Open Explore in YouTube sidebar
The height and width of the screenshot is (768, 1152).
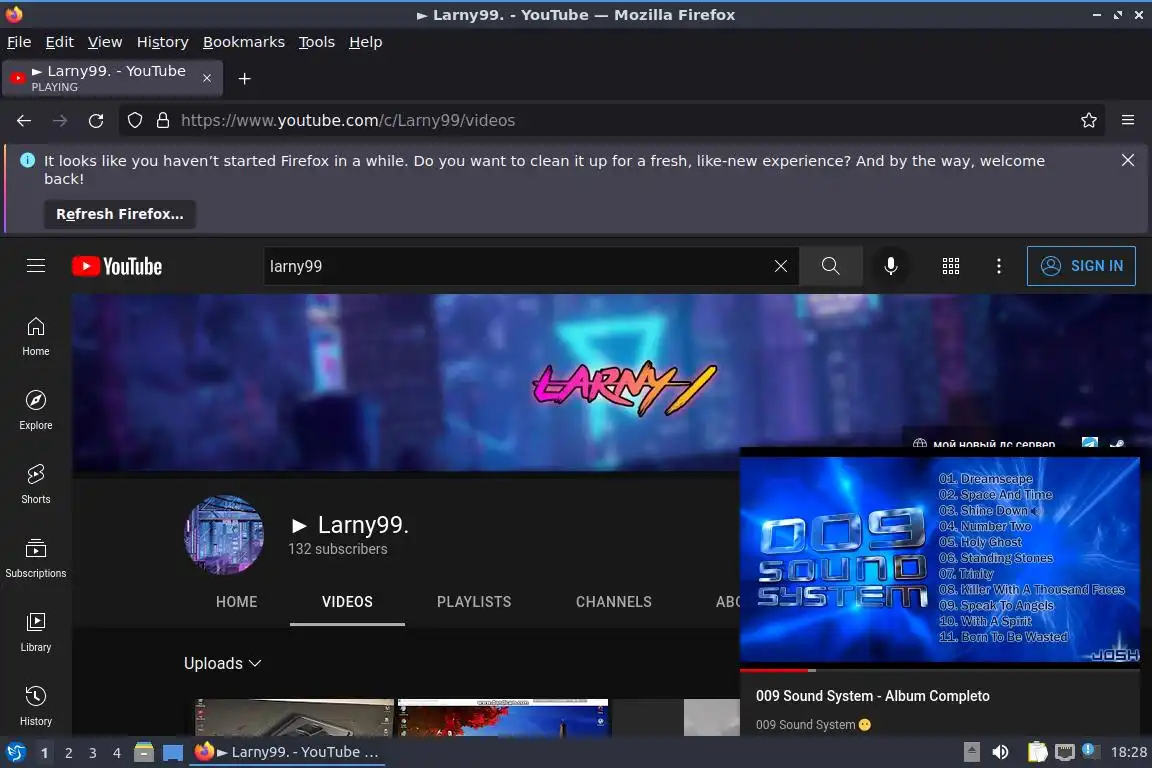[36, 410]
